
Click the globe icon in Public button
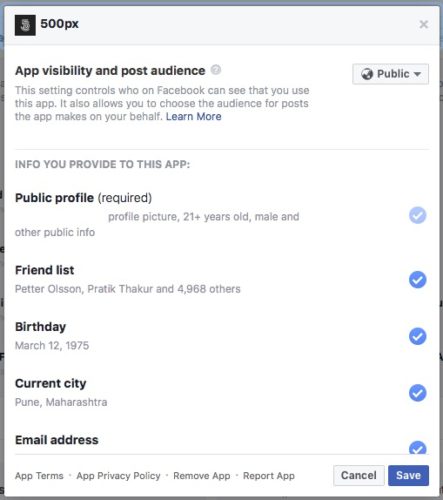point(367,74)
